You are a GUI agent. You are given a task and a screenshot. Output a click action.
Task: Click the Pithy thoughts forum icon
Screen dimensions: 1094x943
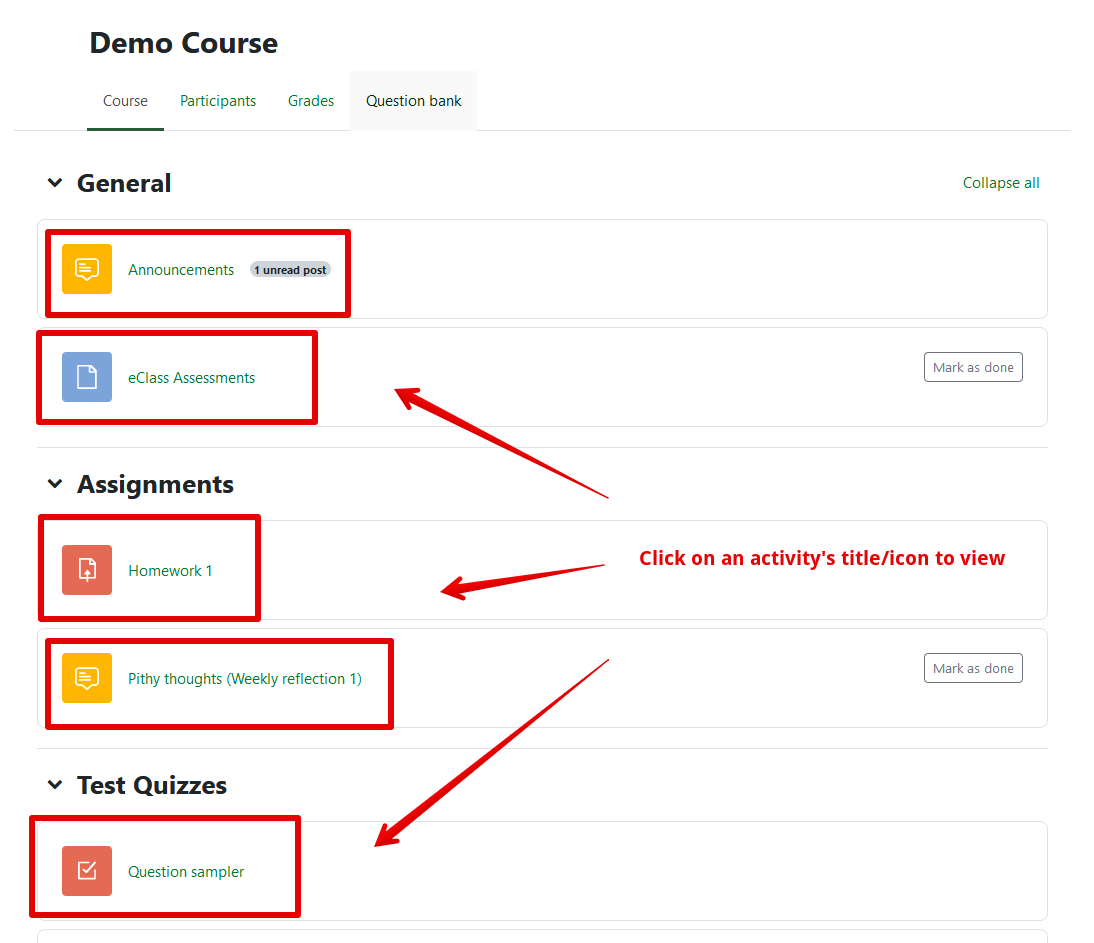point(87,678)
